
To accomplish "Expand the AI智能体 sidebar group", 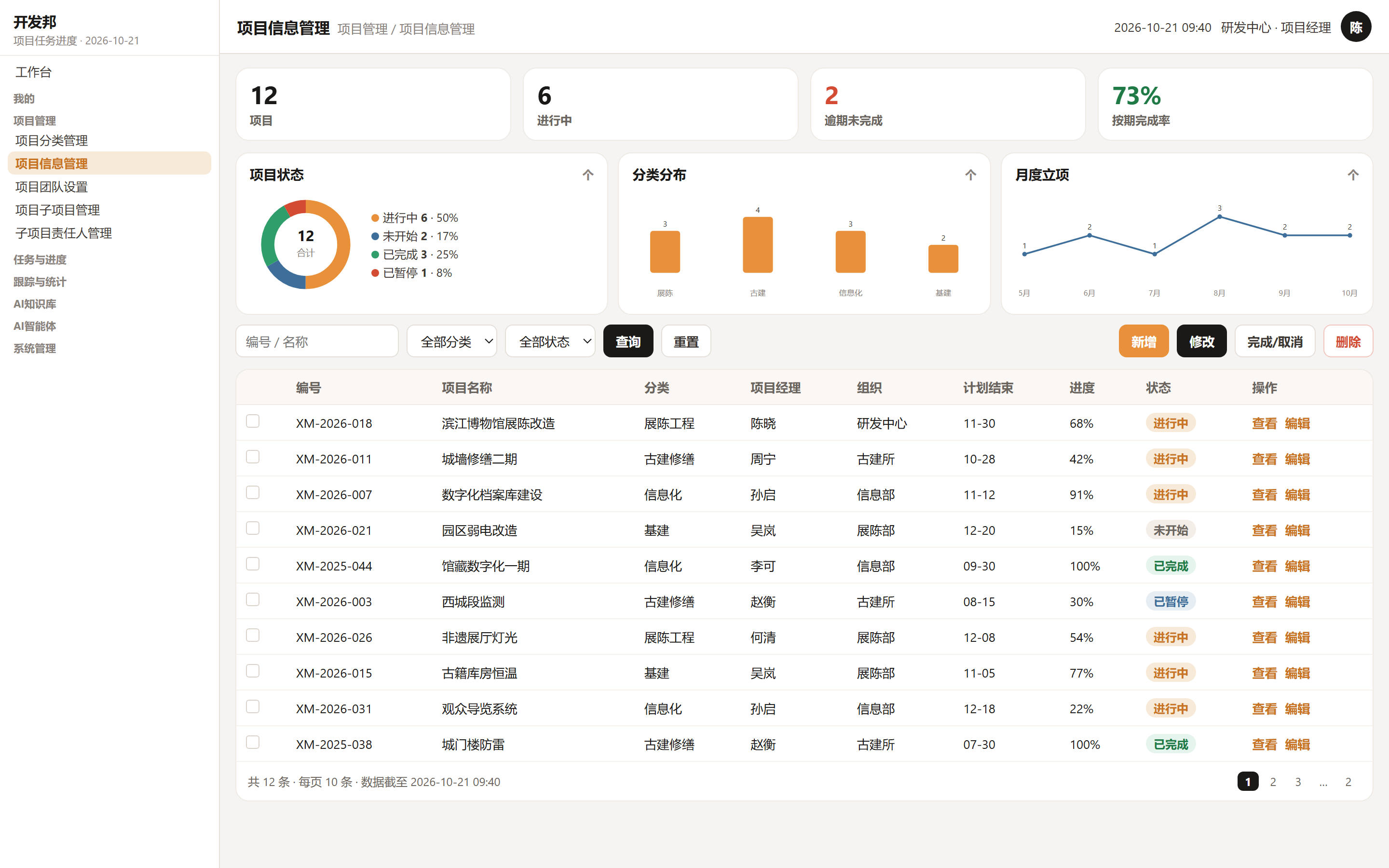I will (x=35, y=326).
